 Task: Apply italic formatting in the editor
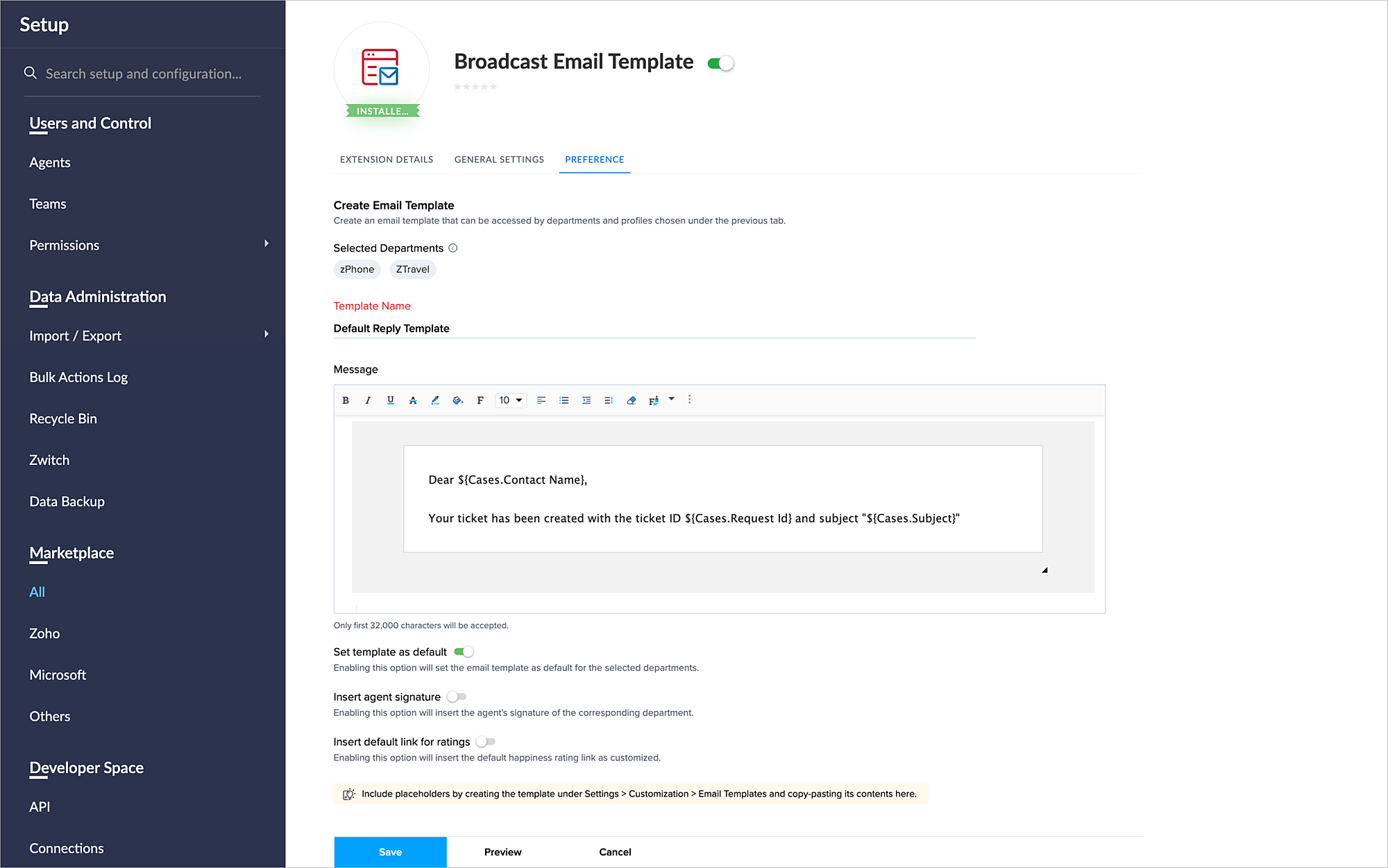pos(368,400)
